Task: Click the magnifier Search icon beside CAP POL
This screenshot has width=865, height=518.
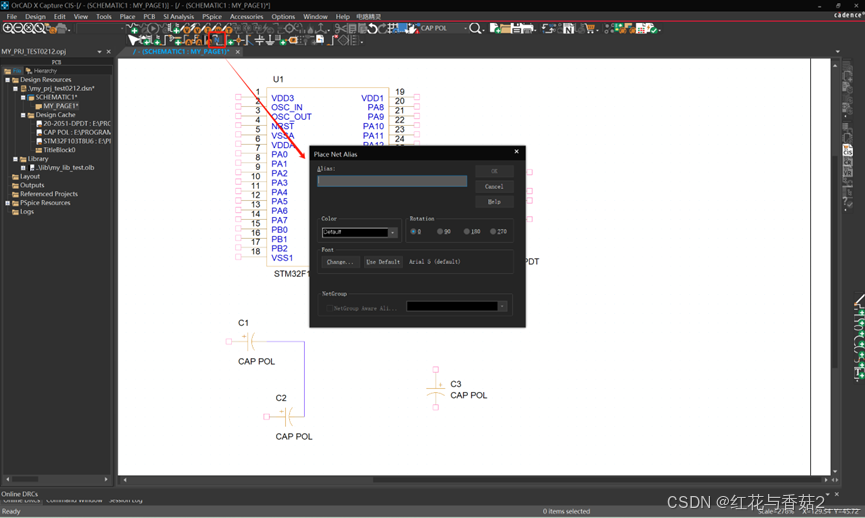Action: pyautogui.click(x=475, y=28)
